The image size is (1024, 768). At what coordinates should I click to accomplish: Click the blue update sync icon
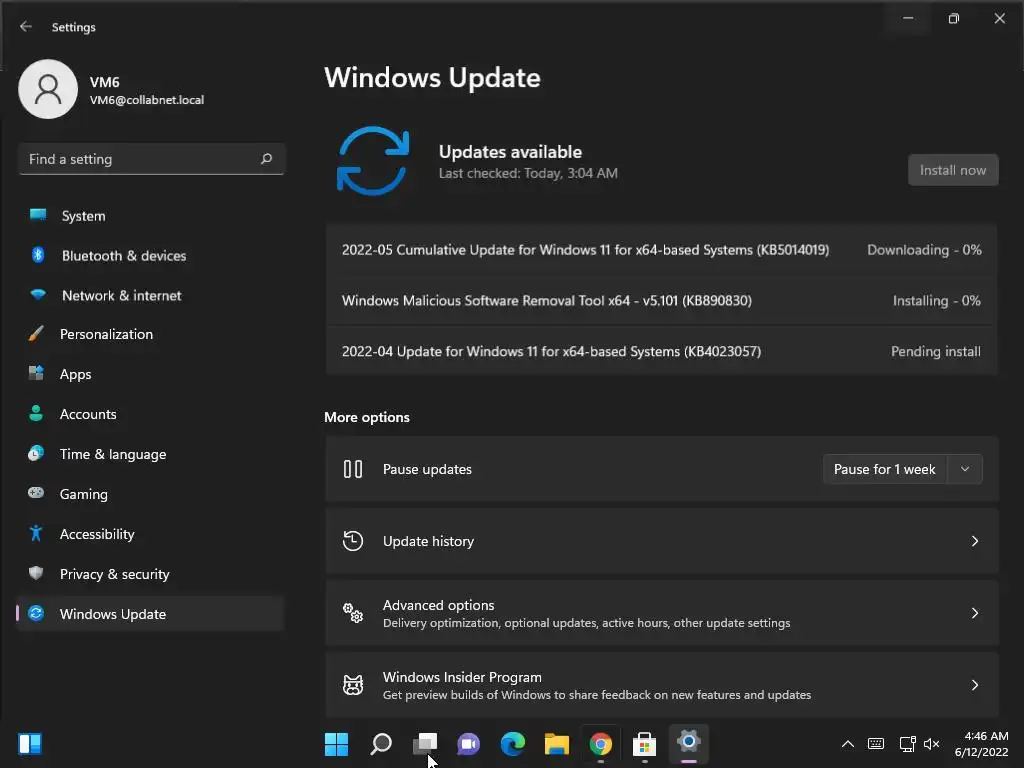pos(373,161)
